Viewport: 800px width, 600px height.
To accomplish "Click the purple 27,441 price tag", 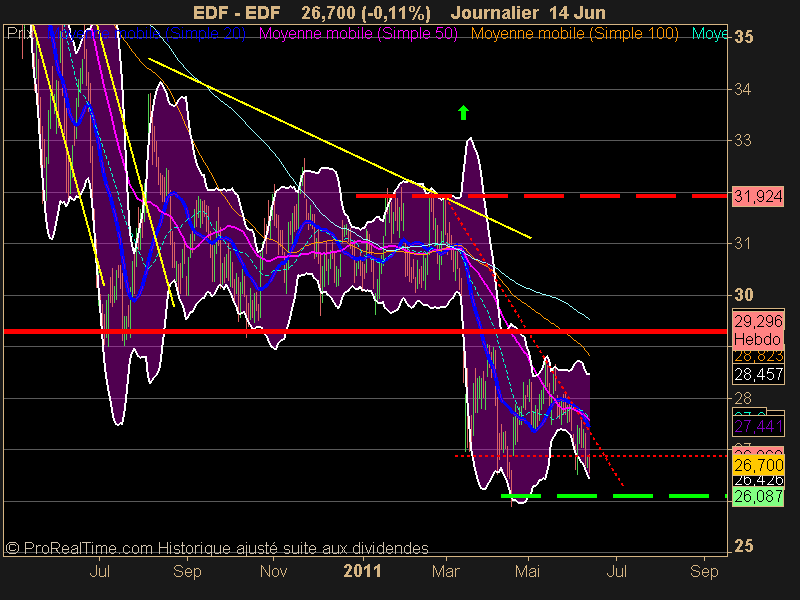I will (758, 426).
